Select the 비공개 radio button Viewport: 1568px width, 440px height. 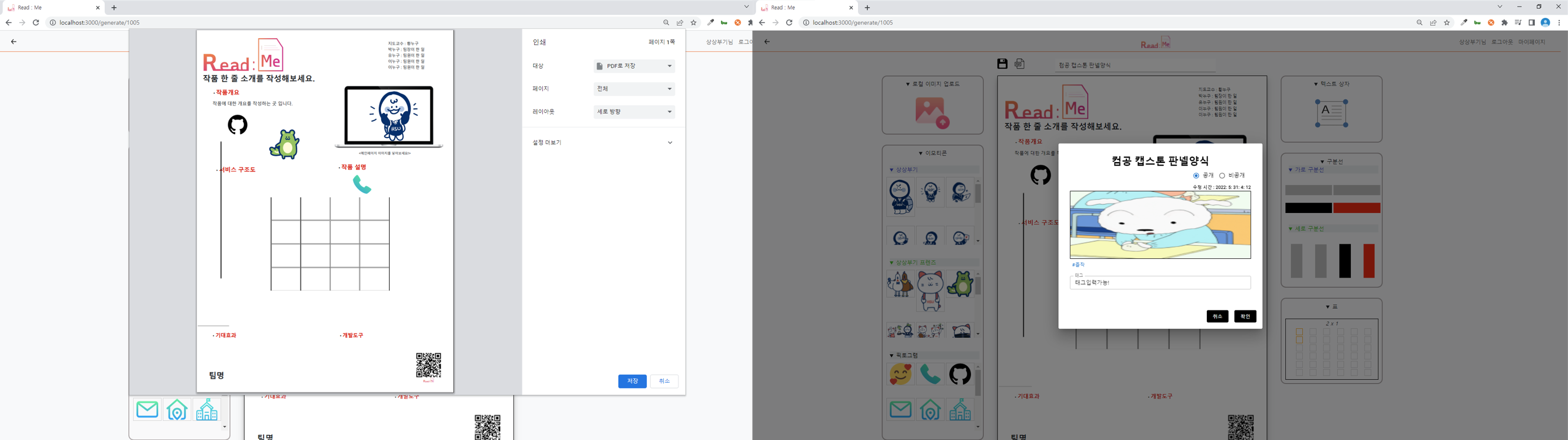(1222, 176)
